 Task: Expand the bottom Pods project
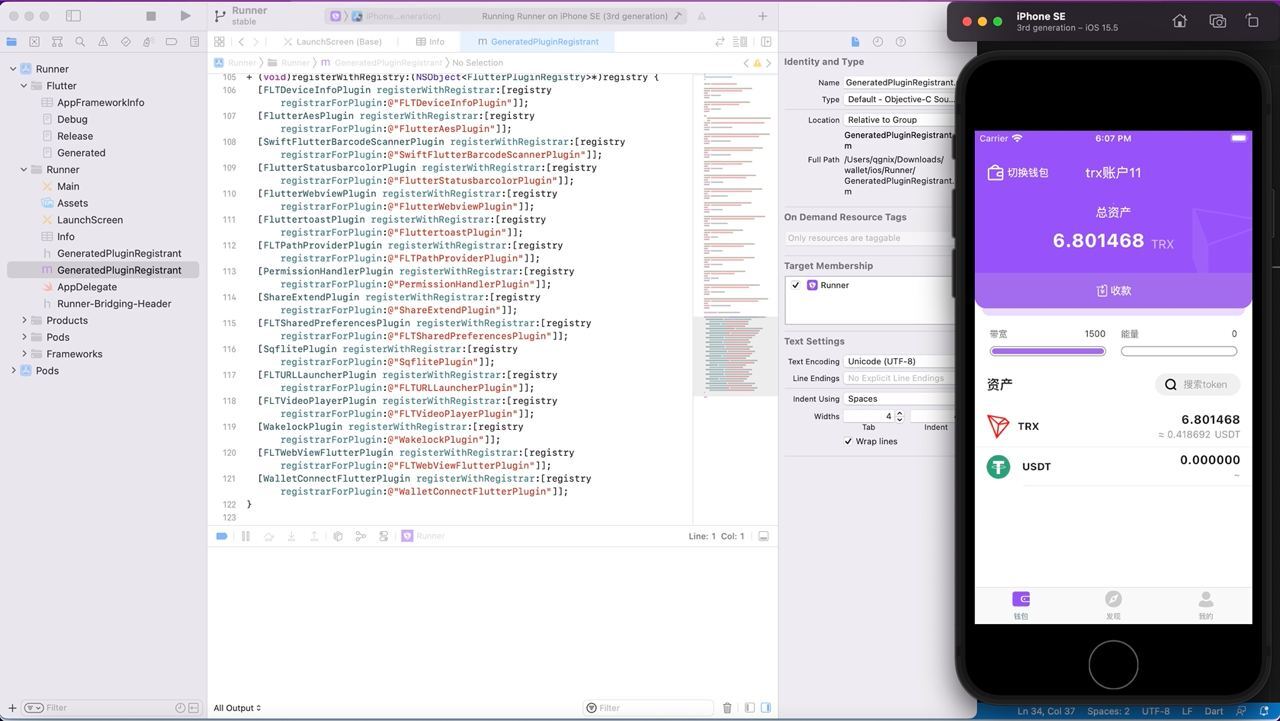pos(13,370)
